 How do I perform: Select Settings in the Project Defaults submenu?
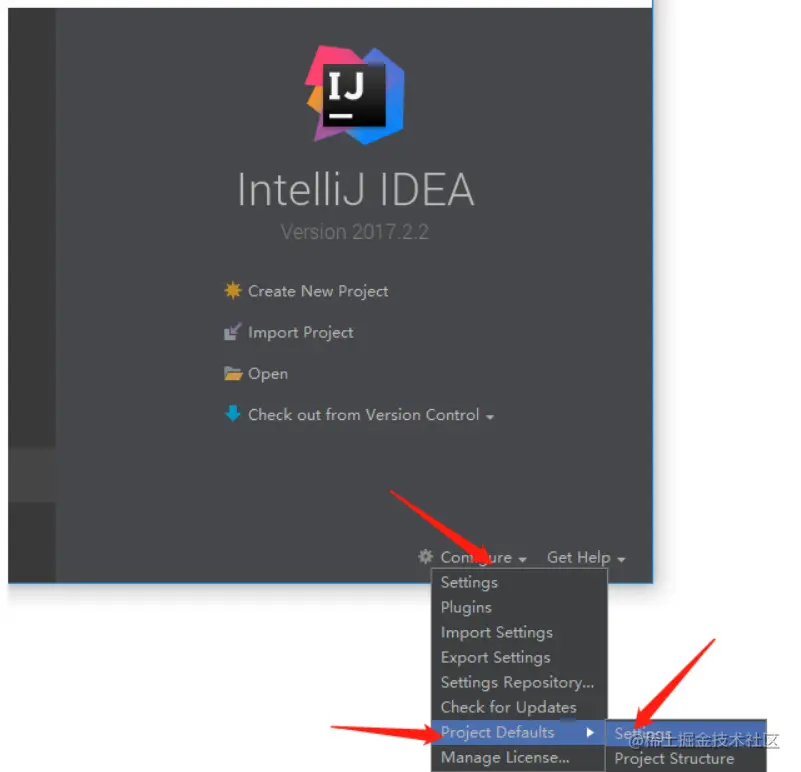coord(686,734)
